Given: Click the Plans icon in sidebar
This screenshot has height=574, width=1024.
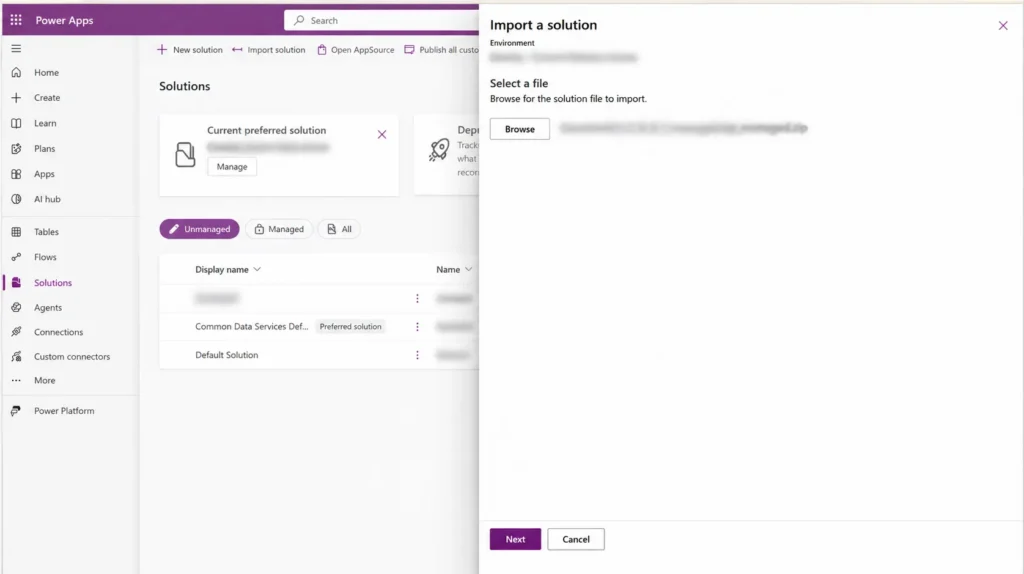Looking at the screenshot, I should coord(16,148).
